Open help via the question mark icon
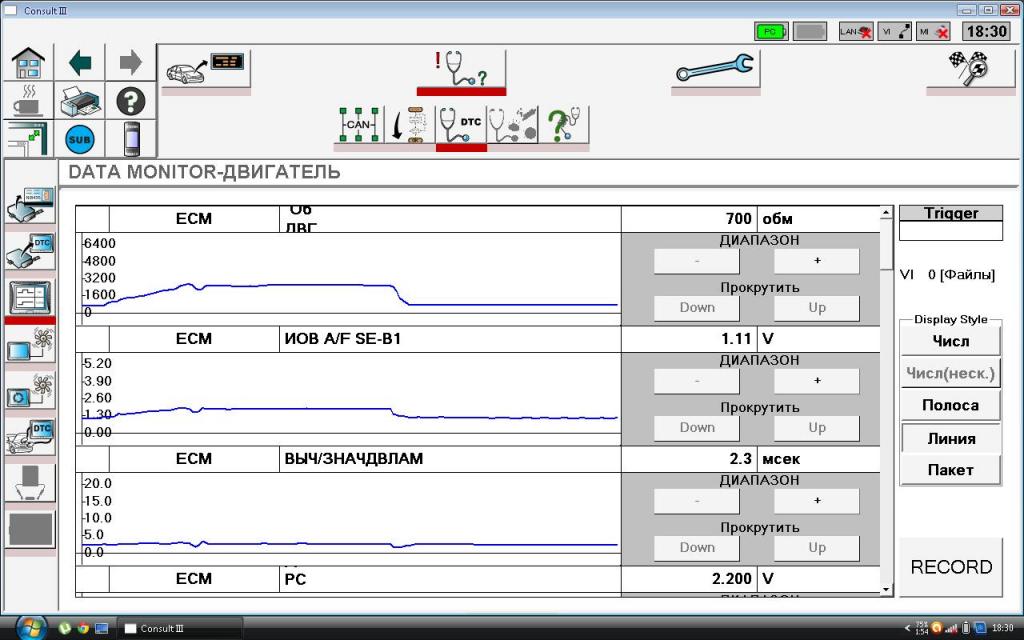This screenshot has height=640, width=1024. 131,100
